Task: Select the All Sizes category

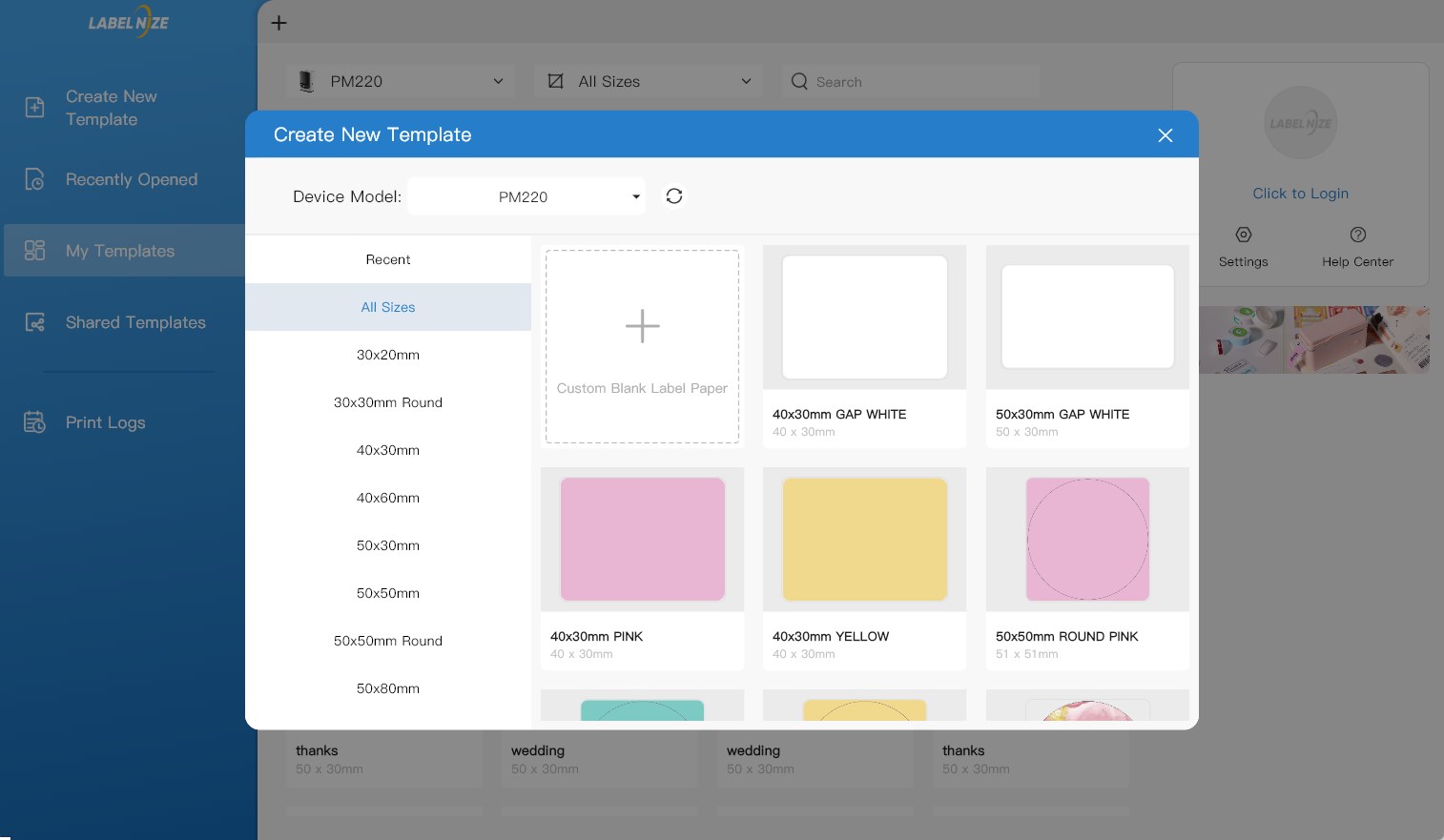Action: pos(388,307)
